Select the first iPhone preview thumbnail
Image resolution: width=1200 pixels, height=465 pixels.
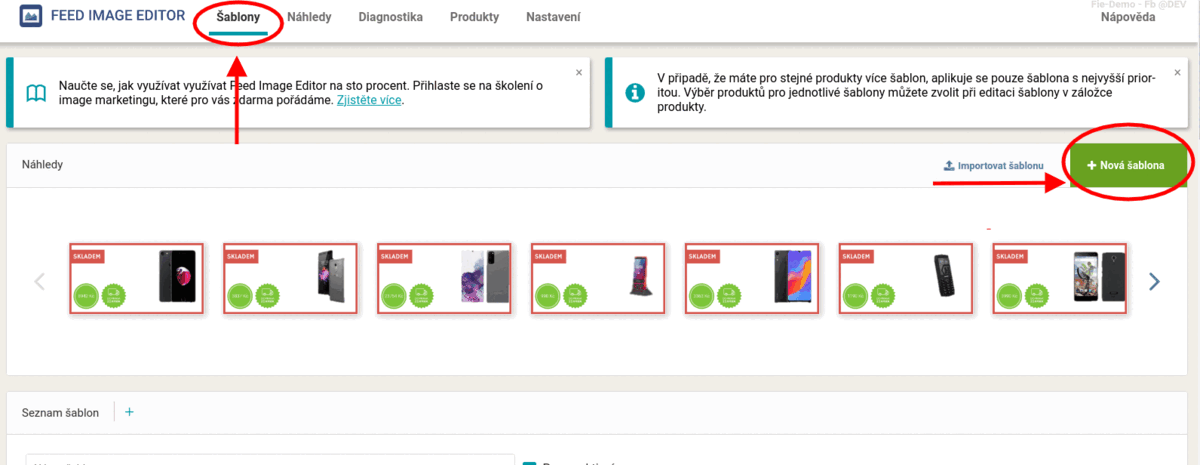coord(136,279)
